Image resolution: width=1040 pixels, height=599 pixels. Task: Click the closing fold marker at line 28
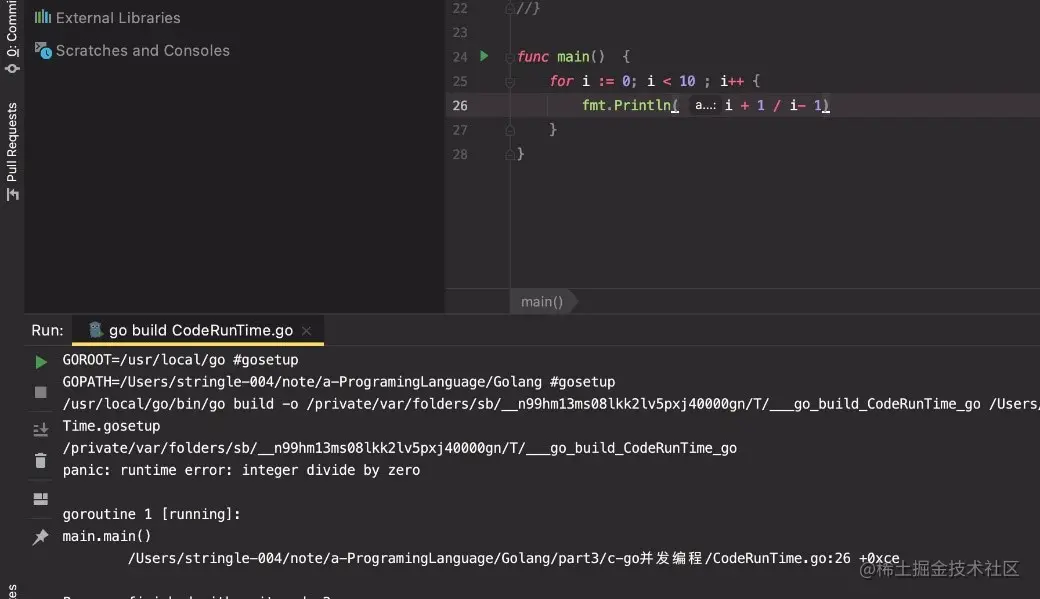[x=510, y=155]
